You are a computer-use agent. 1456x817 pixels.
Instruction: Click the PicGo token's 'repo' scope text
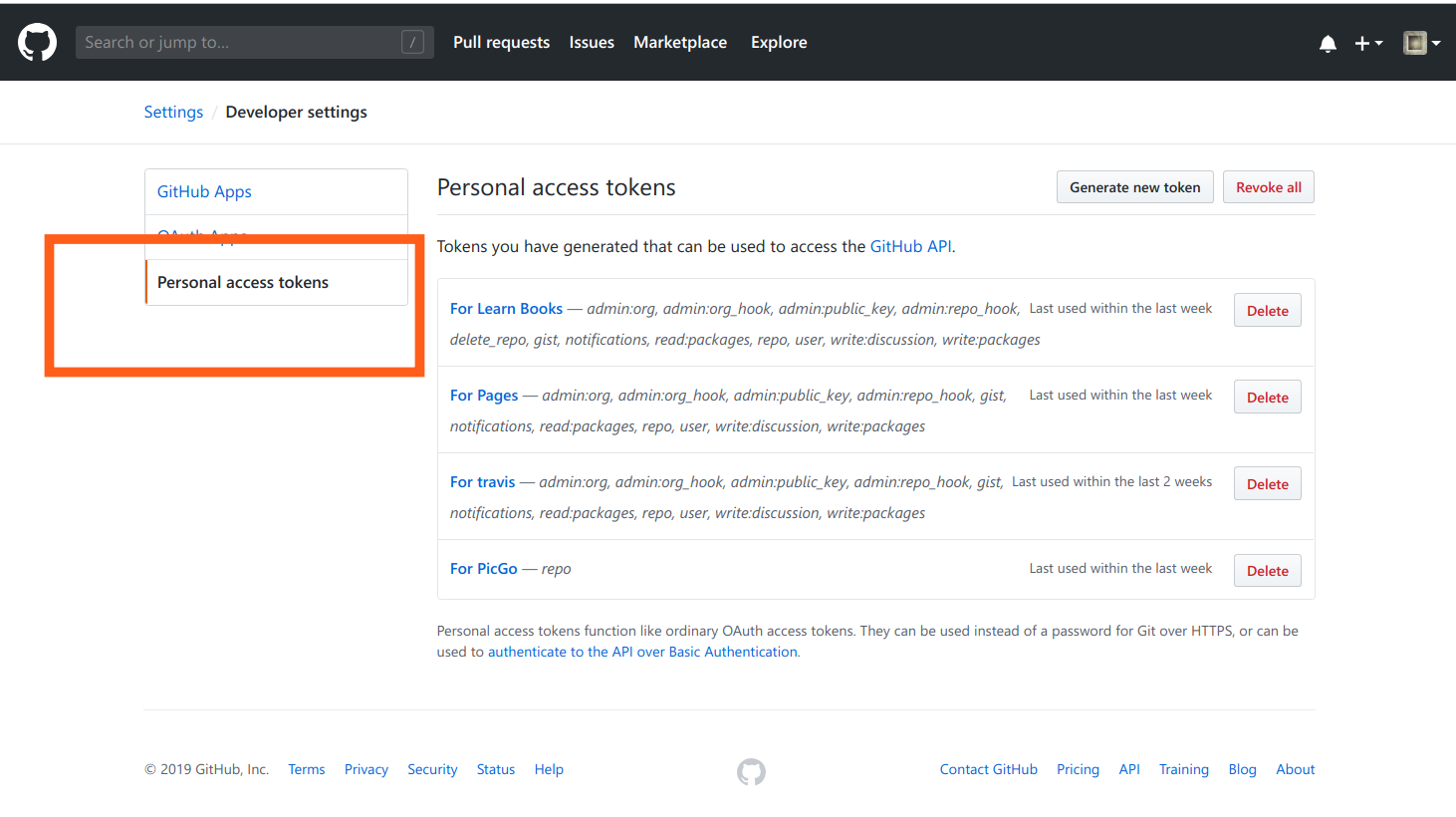556,569
